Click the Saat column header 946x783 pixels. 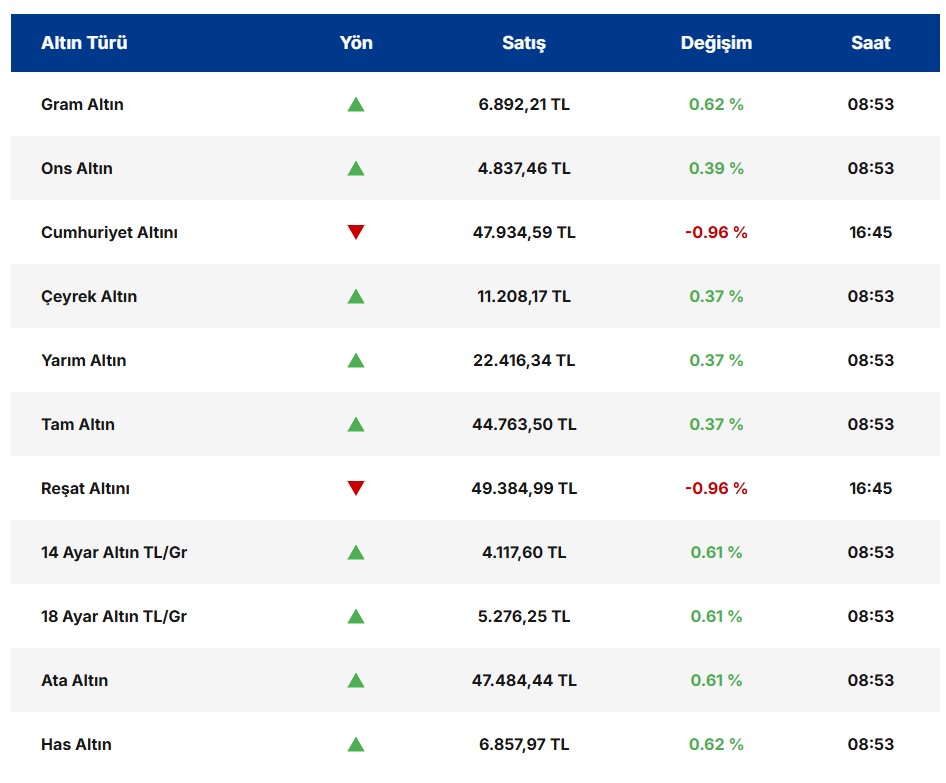870,43
